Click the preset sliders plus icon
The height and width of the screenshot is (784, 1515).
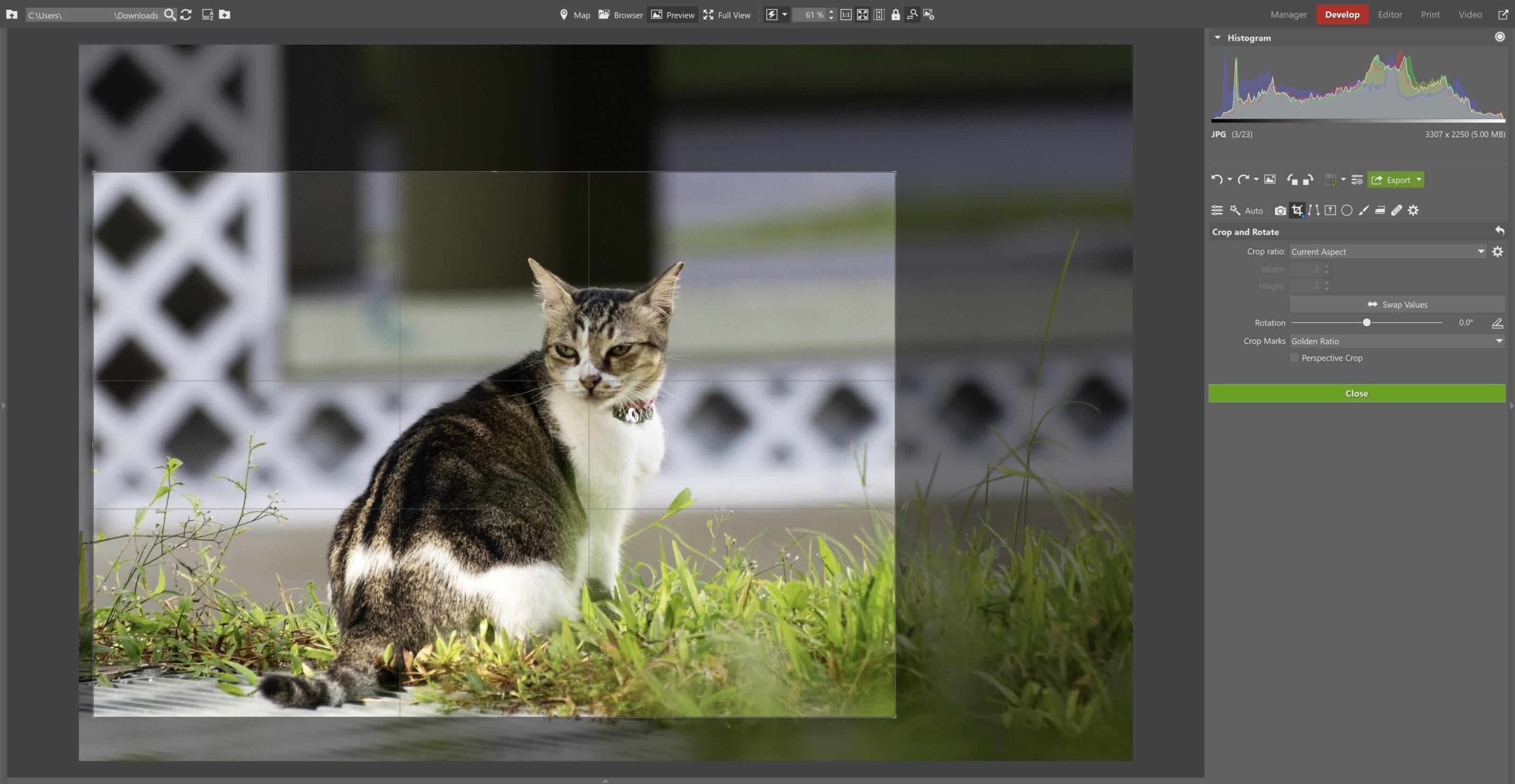1357,180
